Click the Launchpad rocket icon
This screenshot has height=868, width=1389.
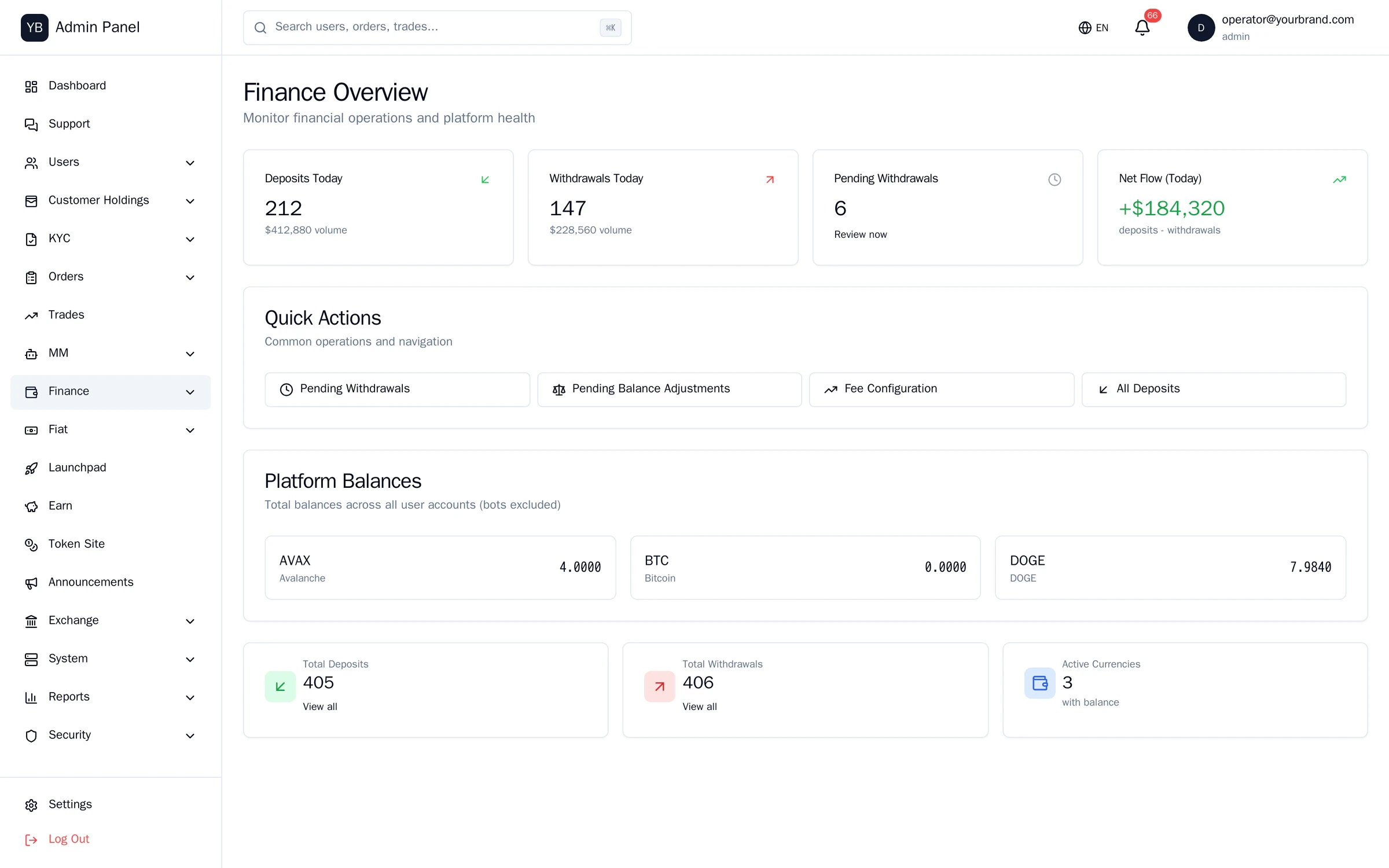click(x=31, y=468)
